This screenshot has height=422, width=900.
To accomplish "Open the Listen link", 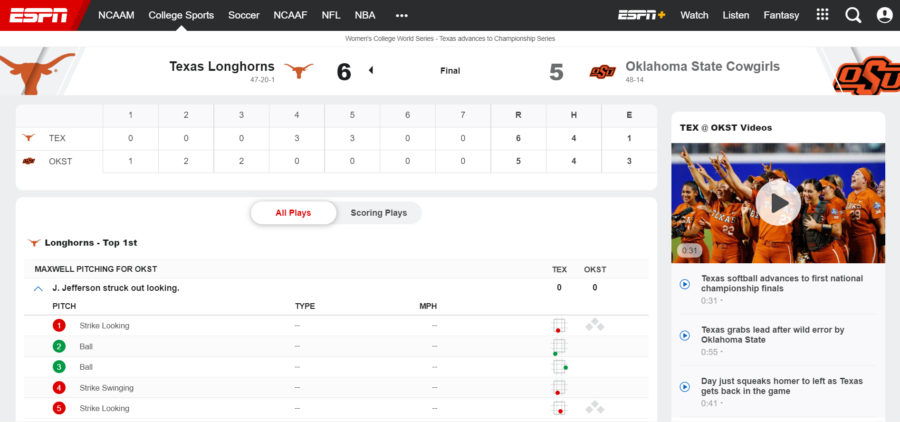I will tap(736, 16).
